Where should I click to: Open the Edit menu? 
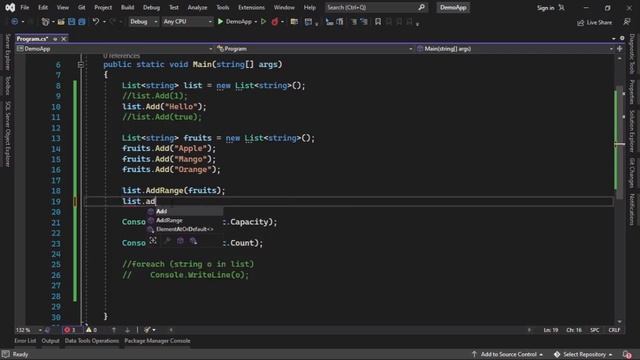click(43, 7)
